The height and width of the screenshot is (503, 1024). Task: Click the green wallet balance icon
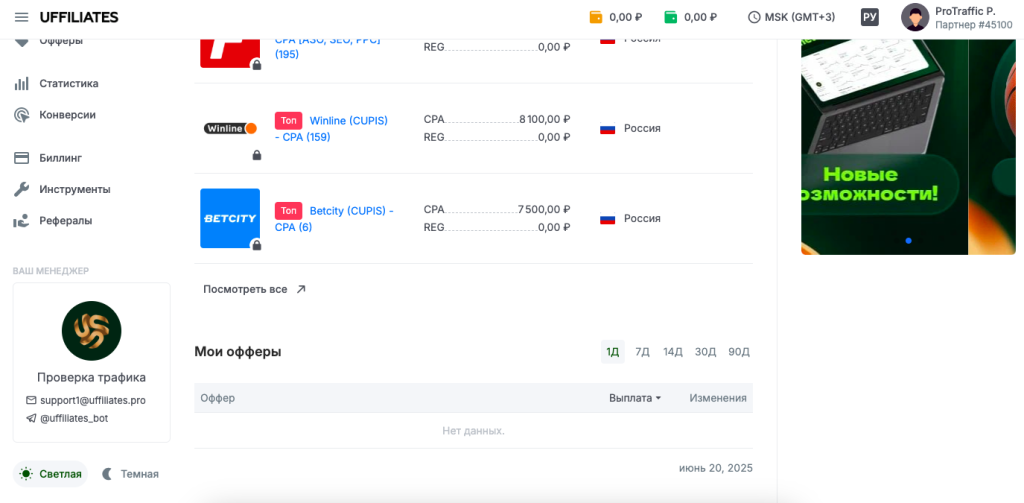pos(671,18)
